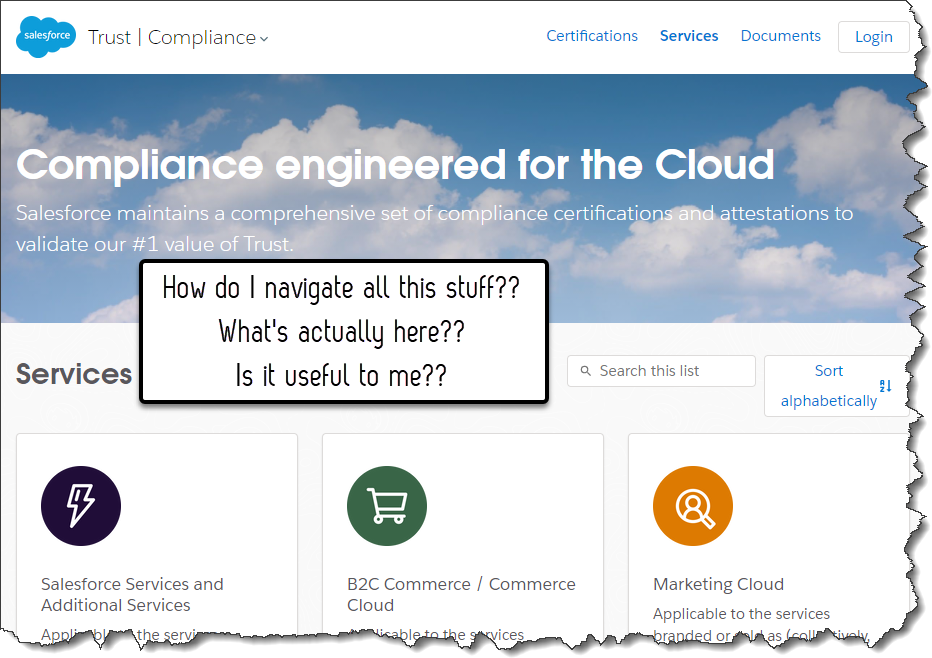The image size is (932, 658).
Task: Click the Sort alphabetically button
Action: tap(836, 386)
